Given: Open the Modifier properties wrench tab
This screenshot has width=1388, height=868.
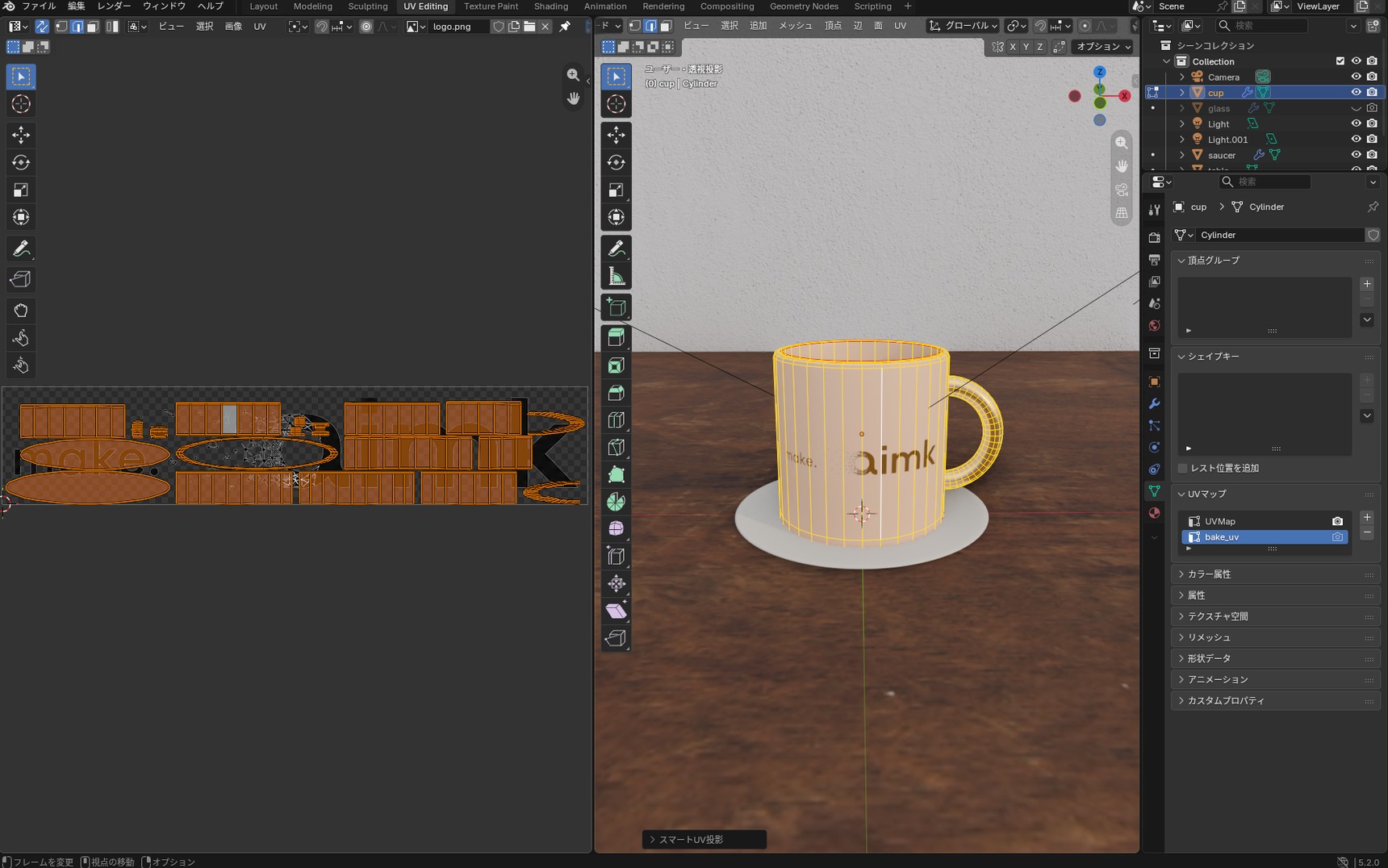Looking at the screenshot, I should pos(1154,403).
